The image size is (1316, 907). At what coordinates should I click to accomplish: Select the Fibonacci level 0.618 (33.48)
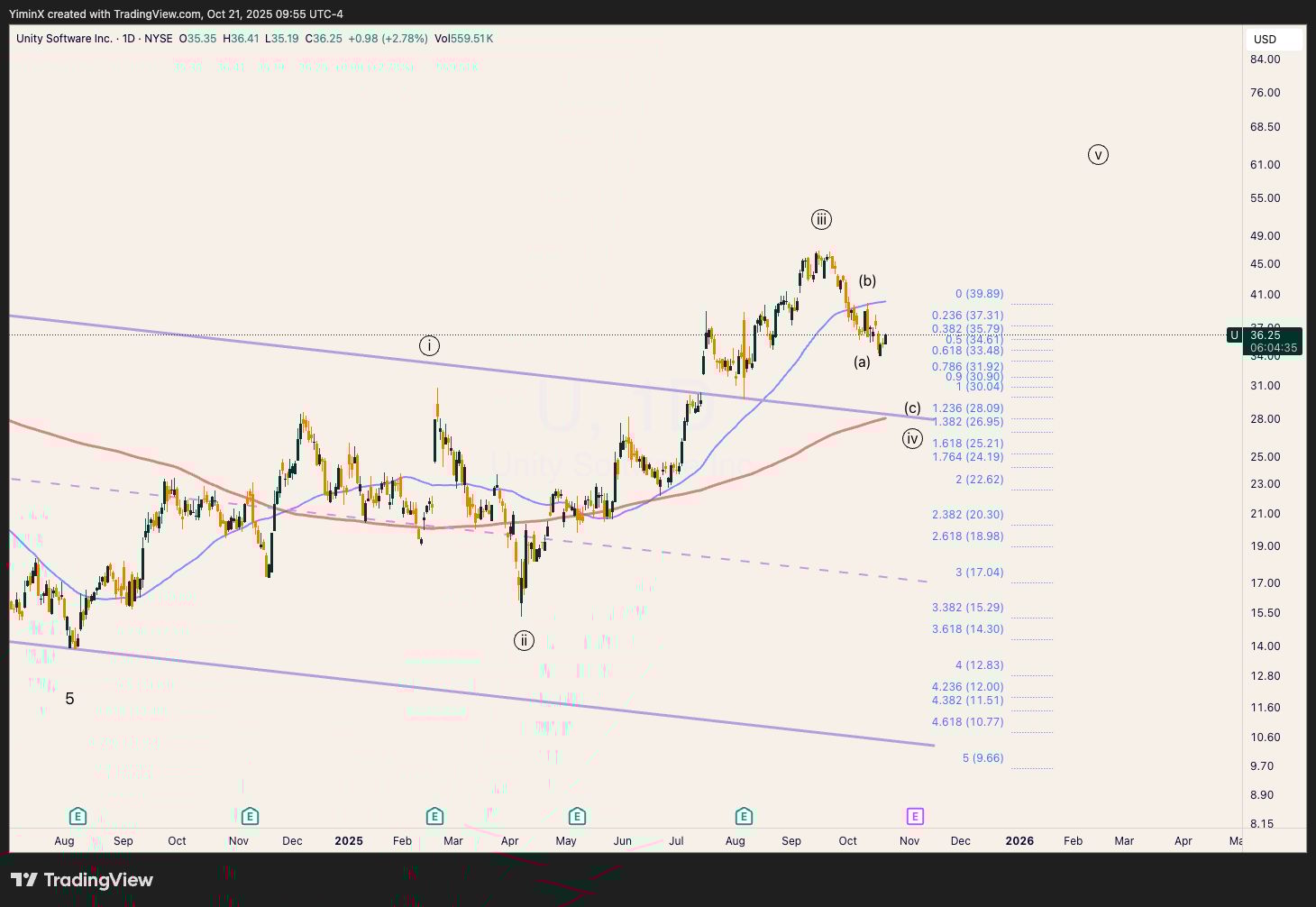(967, 351)
